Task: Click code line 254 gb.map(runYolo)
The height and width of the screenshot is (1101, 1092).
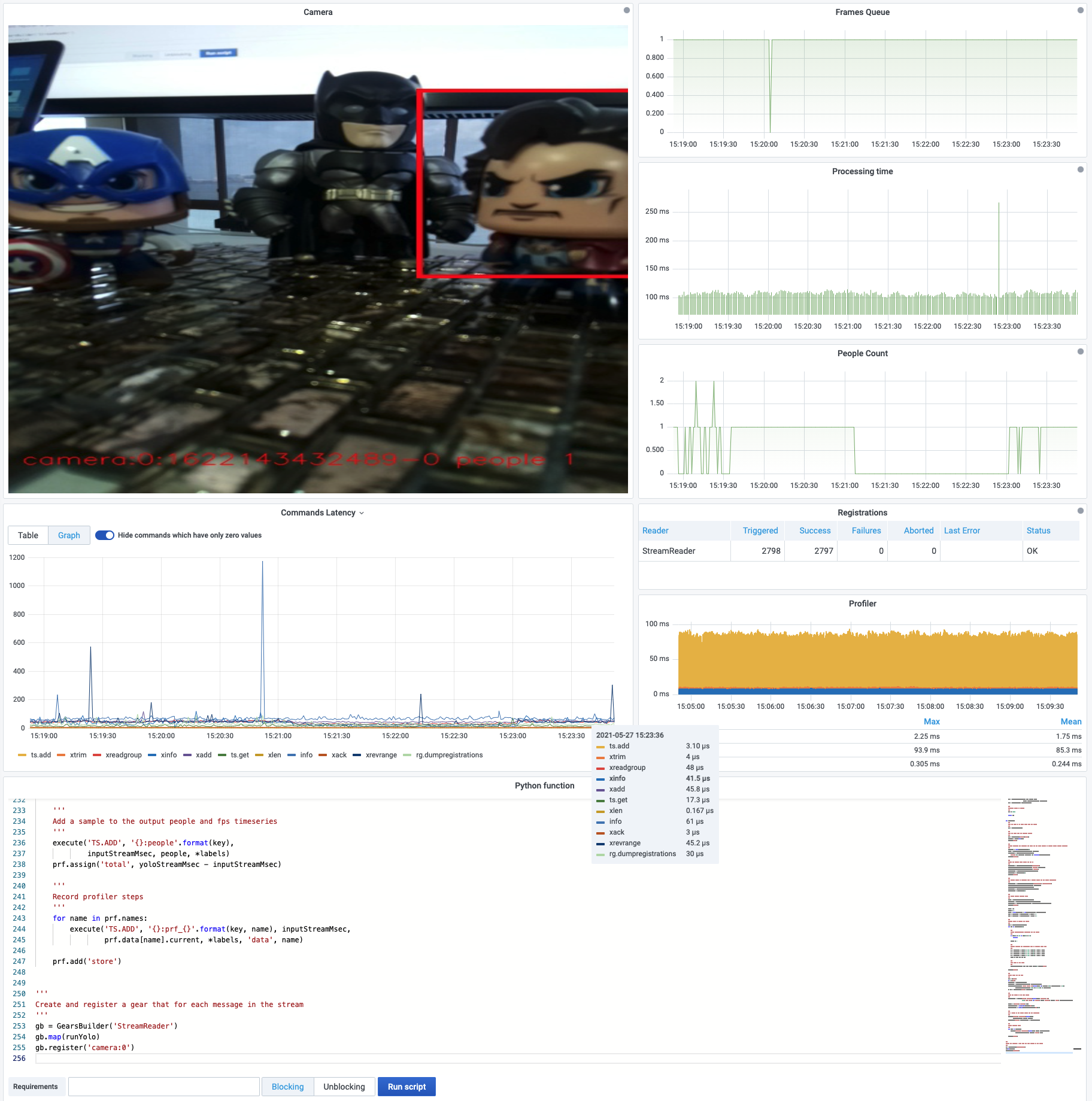Action: pos(67,1037)
